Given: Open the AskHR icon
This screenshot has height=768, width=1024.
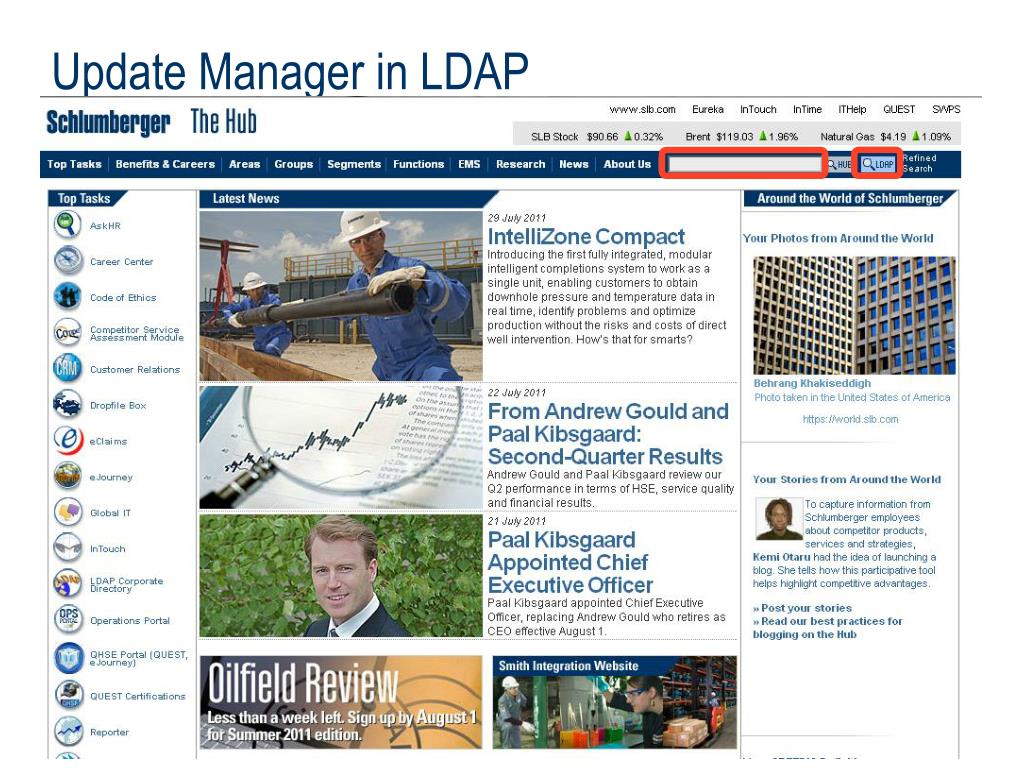Looking at the screenshot, I should tap(67, 225).
